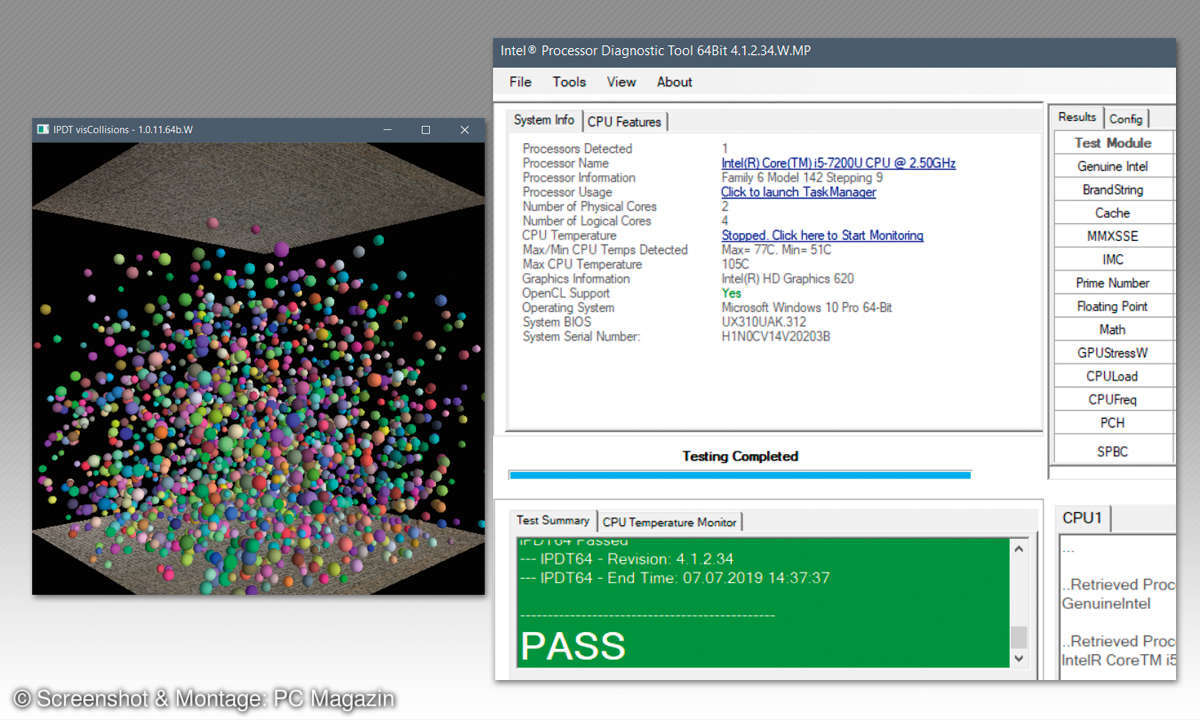This screenshot has height=720, width=1200.
Task: Click the Max= 77C, Min= 51C value
Action: (779, 250)
